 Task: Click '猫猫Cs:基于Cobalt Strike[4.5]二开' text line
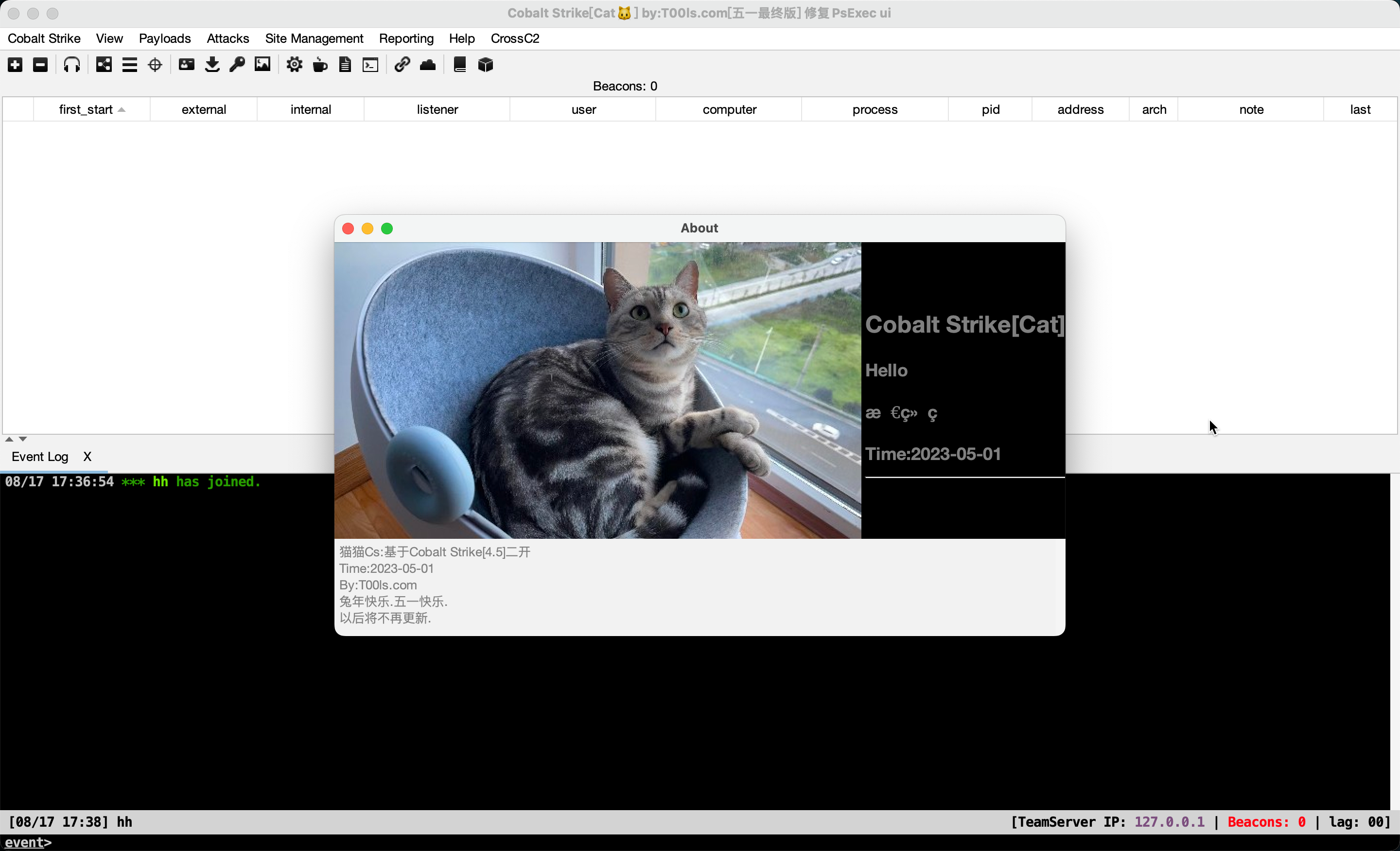point(435,552)
